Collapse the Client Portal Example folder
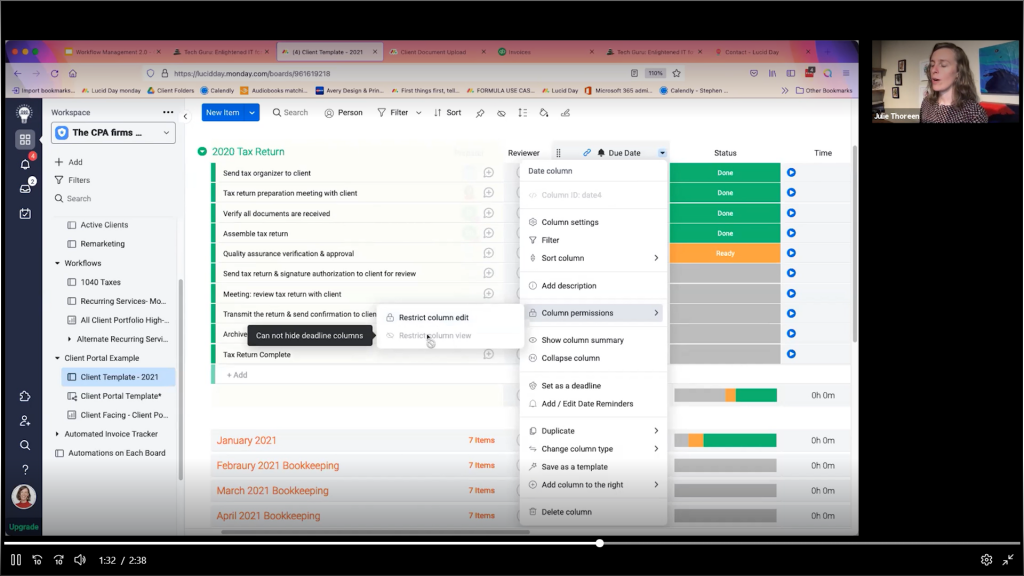 coord(57,358)
